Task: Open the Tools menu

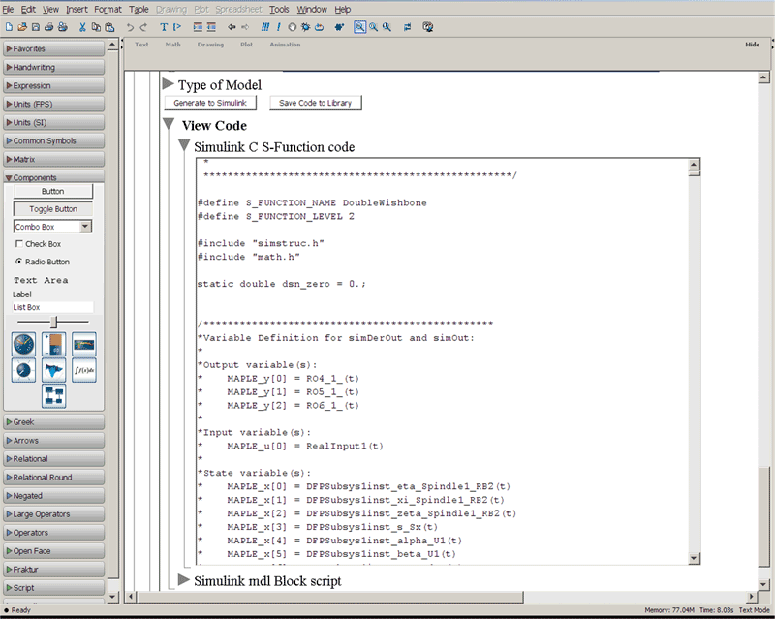Action: coord(279,9)
